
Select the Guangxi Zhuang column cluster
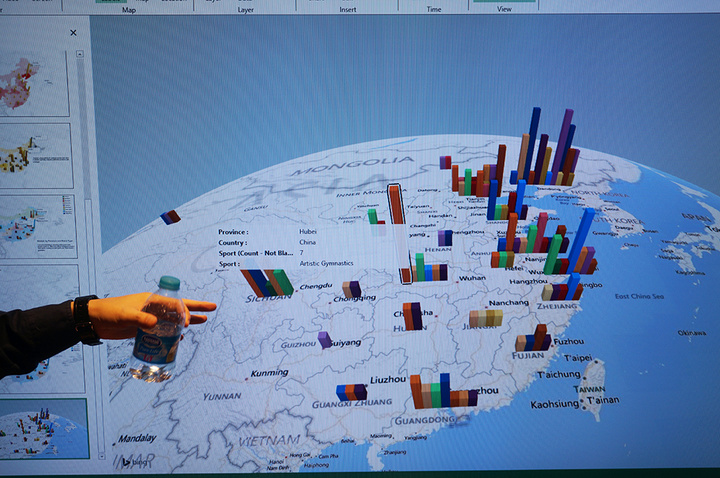351,393
